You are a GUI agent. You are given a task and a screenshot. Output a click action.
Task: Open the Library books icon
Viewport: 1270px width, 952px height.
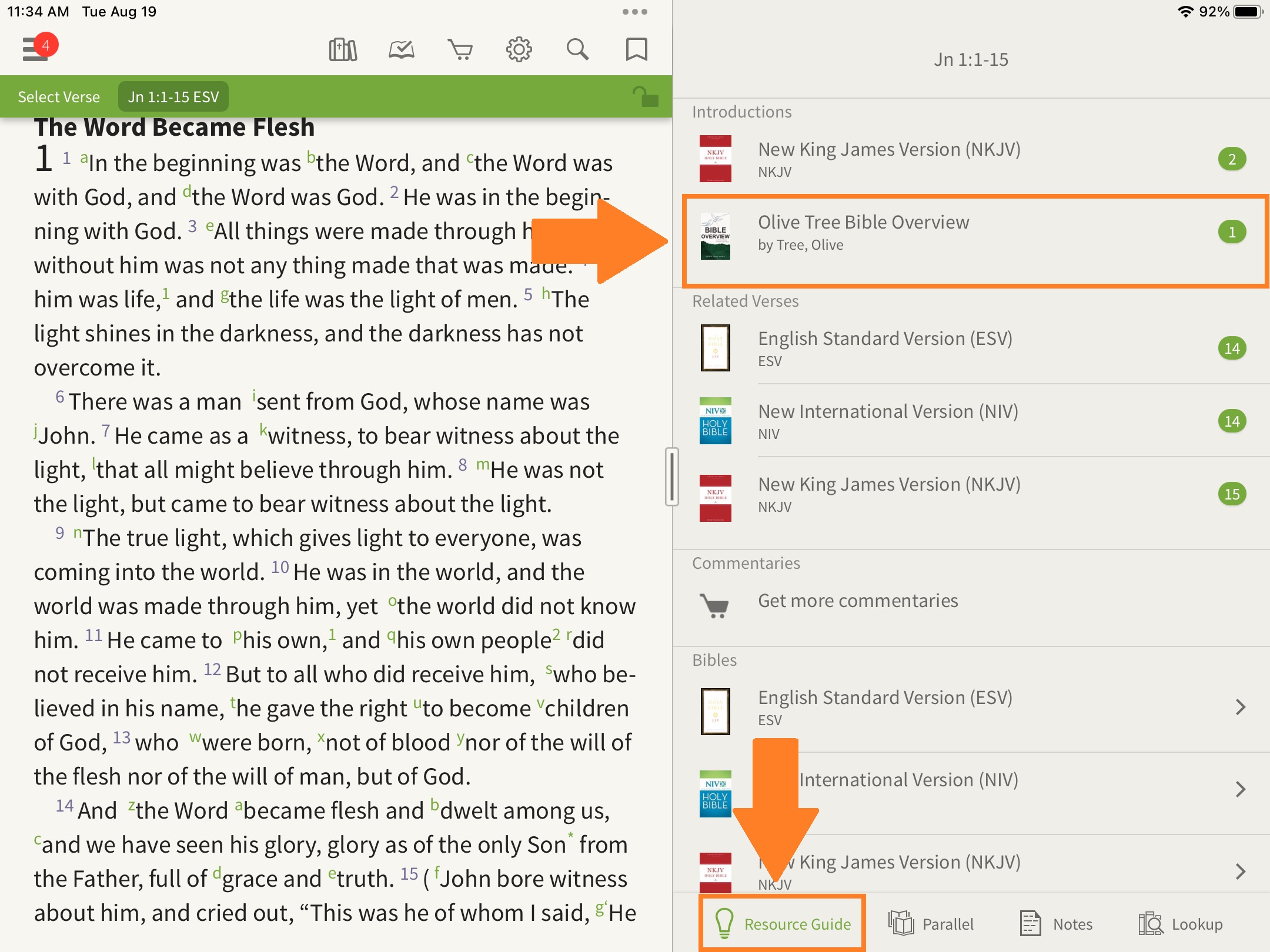pyautogui.click(x=343, y=50)
